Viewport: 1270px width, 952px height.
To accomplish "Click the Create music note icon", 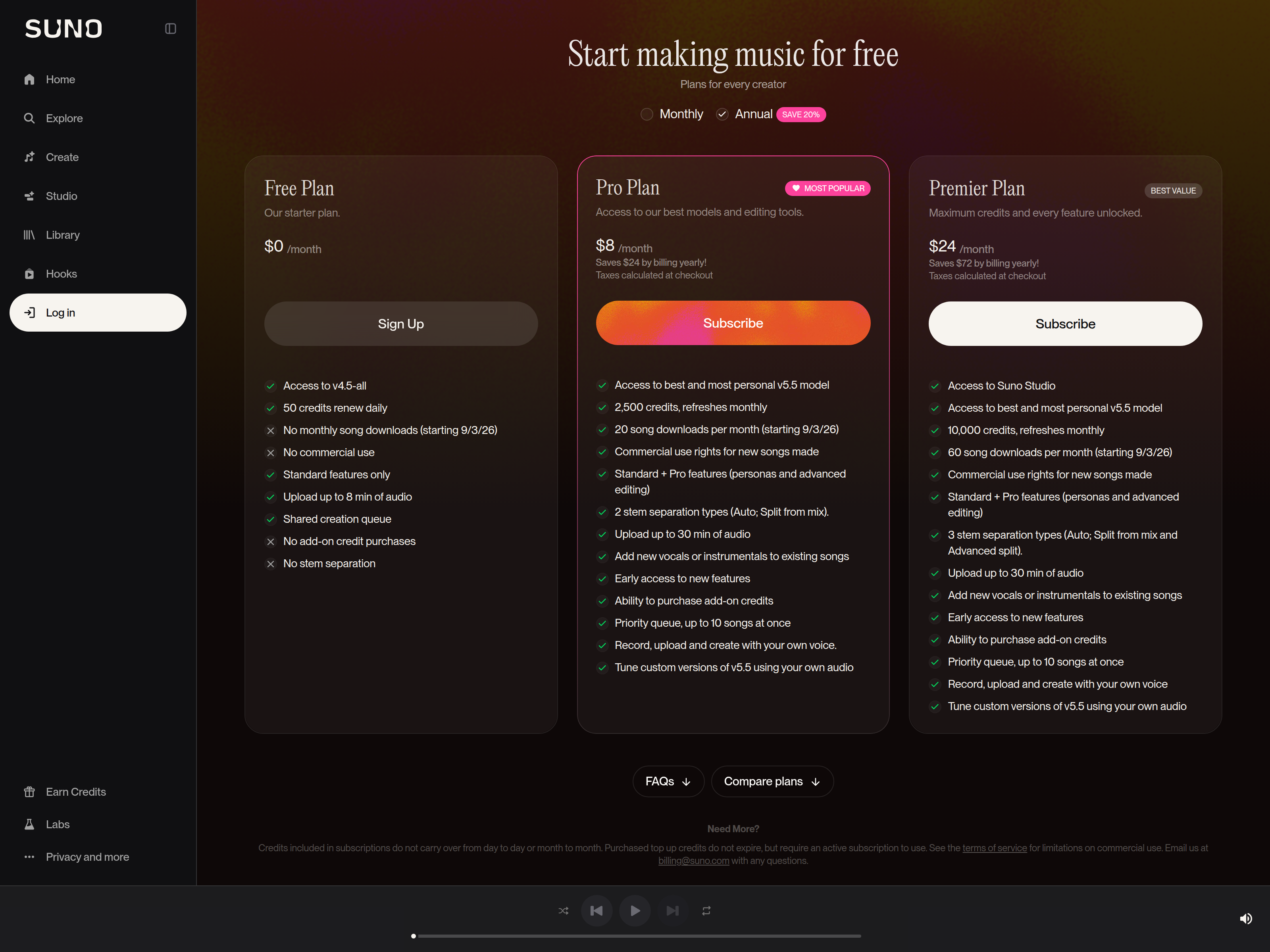I will pos(29,157).
